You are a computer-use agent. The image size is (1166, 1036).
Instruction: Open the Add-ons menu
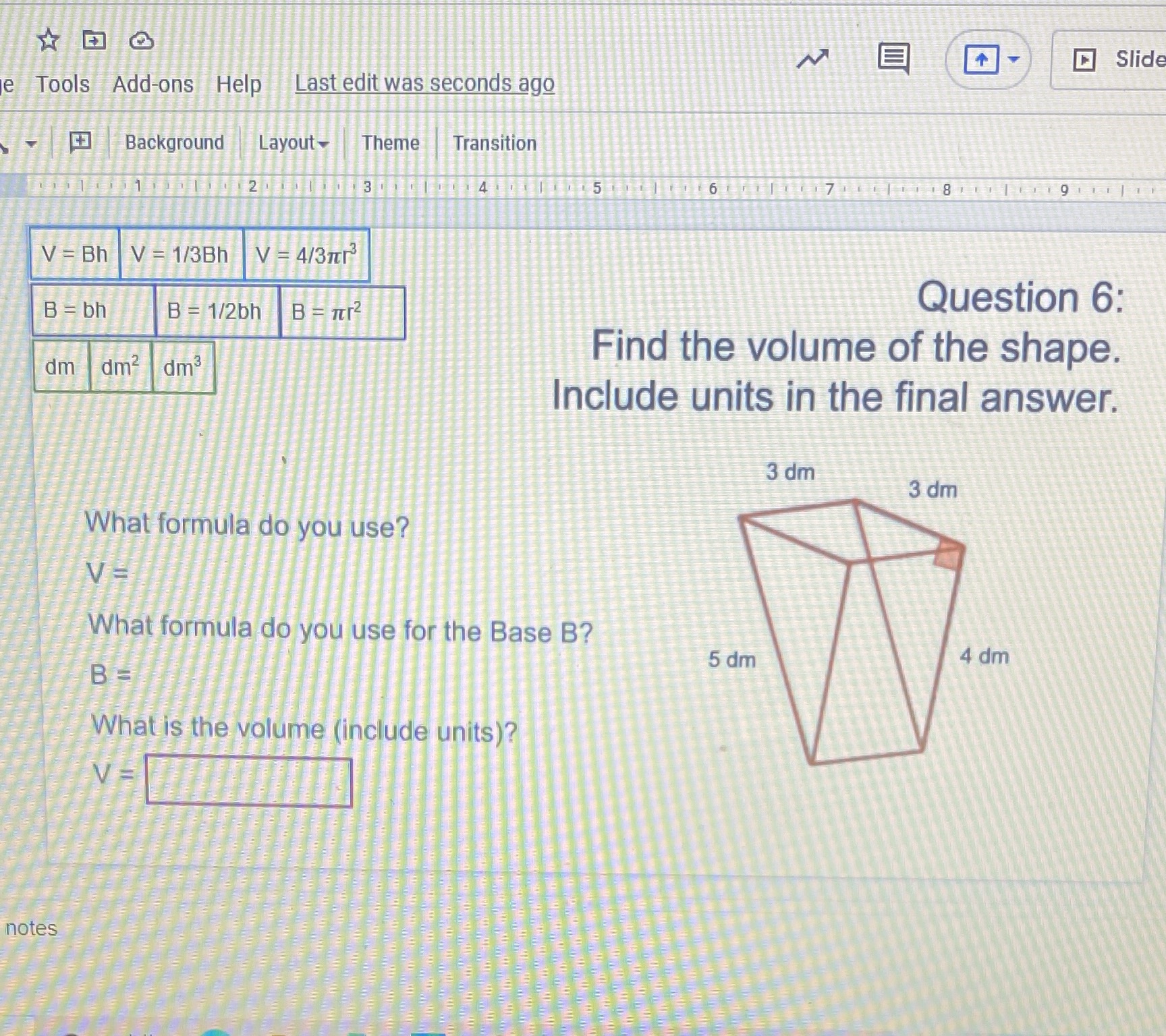153,84
